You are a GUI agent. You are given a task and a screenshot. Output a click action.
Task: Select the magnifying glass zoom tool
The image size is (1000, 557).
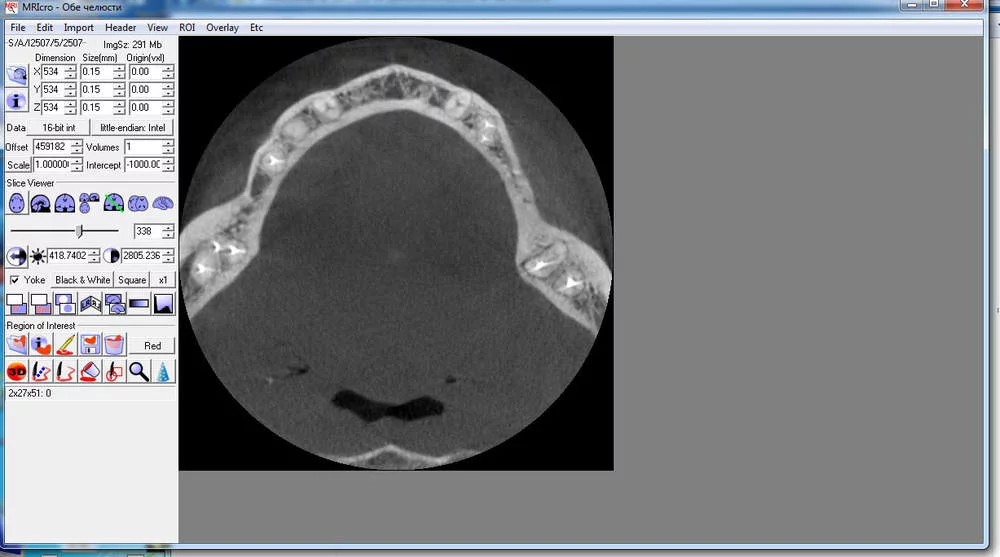(x=138, y=371)
